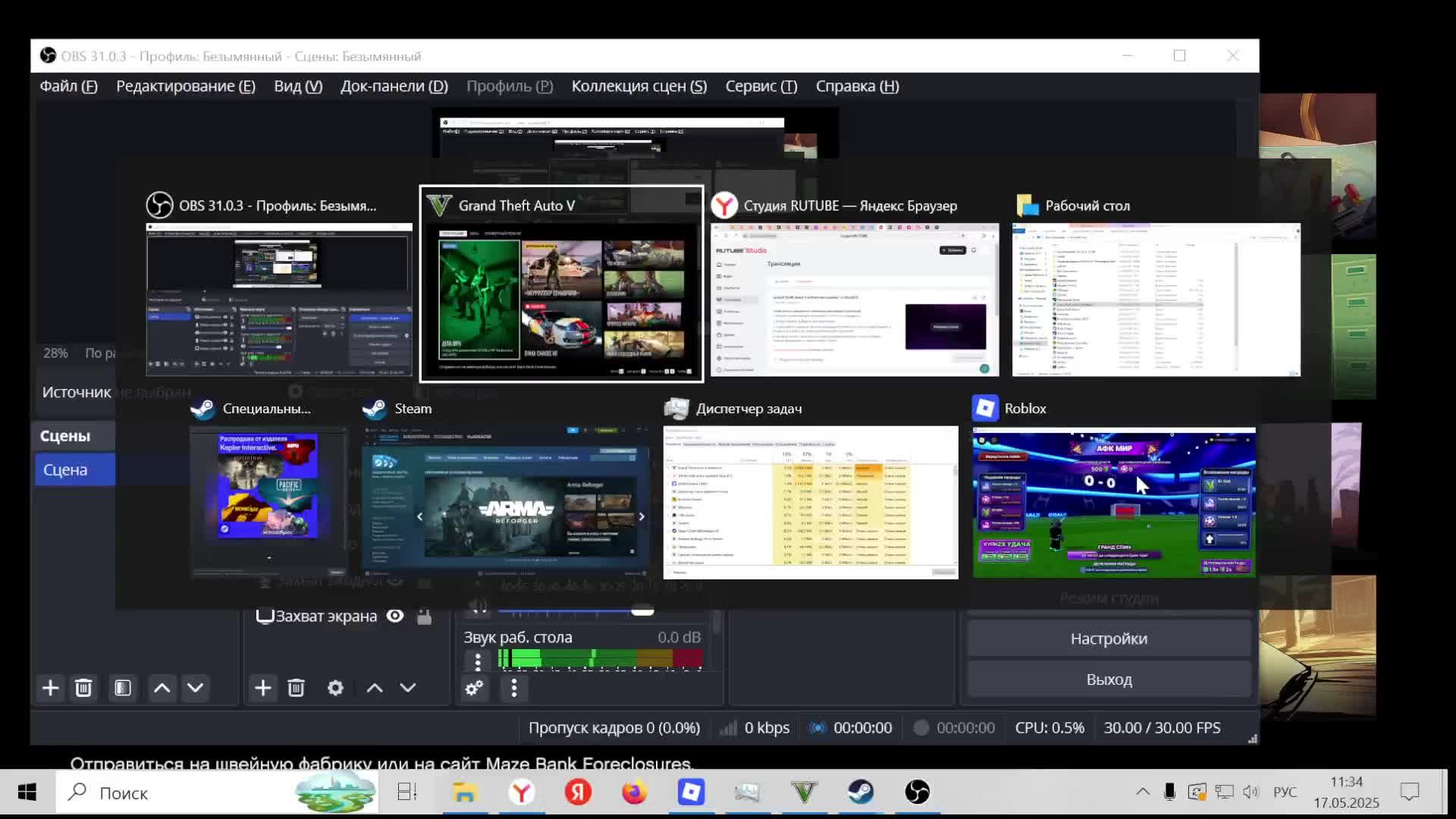Switch to the Steam store window
The height and width of the screenshot is (819, 1456).
click(x=506, y=488)
